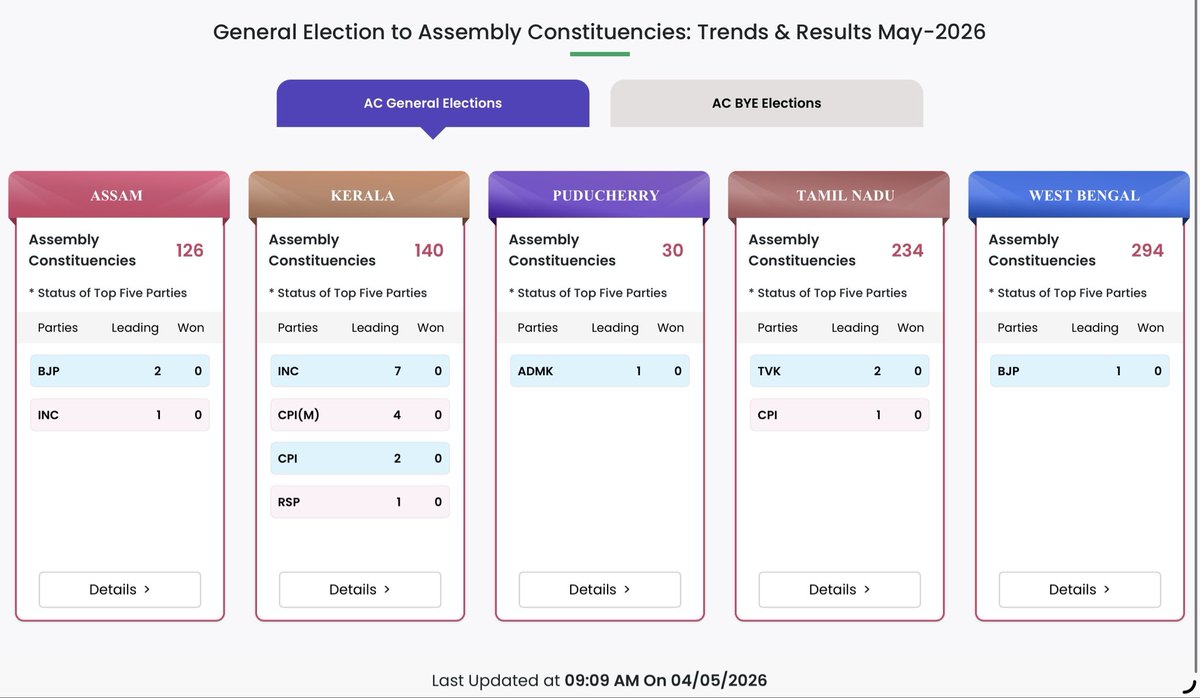This screenshot has height=698, width=1200.
Task: Click the ADMK row in Puducherry
Action: point(600,371)
